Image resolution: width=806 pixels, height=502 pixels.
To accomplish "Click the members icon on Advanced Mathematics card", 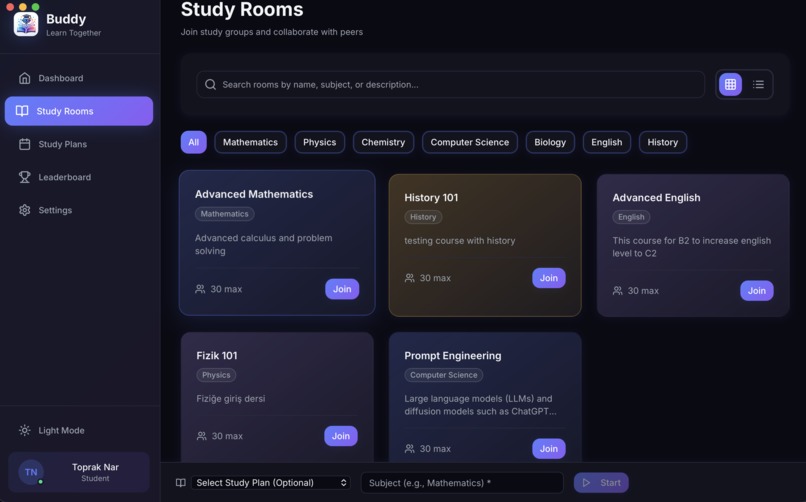I will (200, 289).
